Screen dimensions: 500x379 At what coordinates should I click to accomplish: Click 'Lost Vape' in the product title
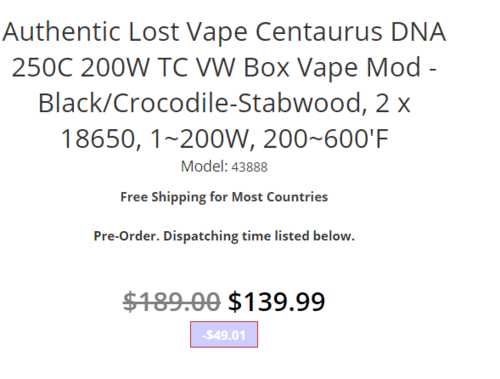(x=188, y=32)
